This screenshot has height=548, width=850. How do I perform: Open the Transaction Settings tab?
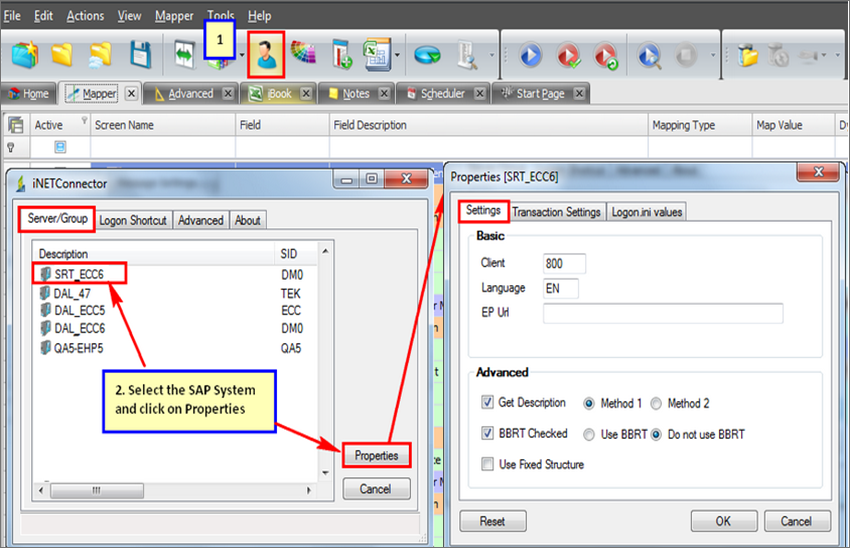pyautogui.click(x=556, y=212)
